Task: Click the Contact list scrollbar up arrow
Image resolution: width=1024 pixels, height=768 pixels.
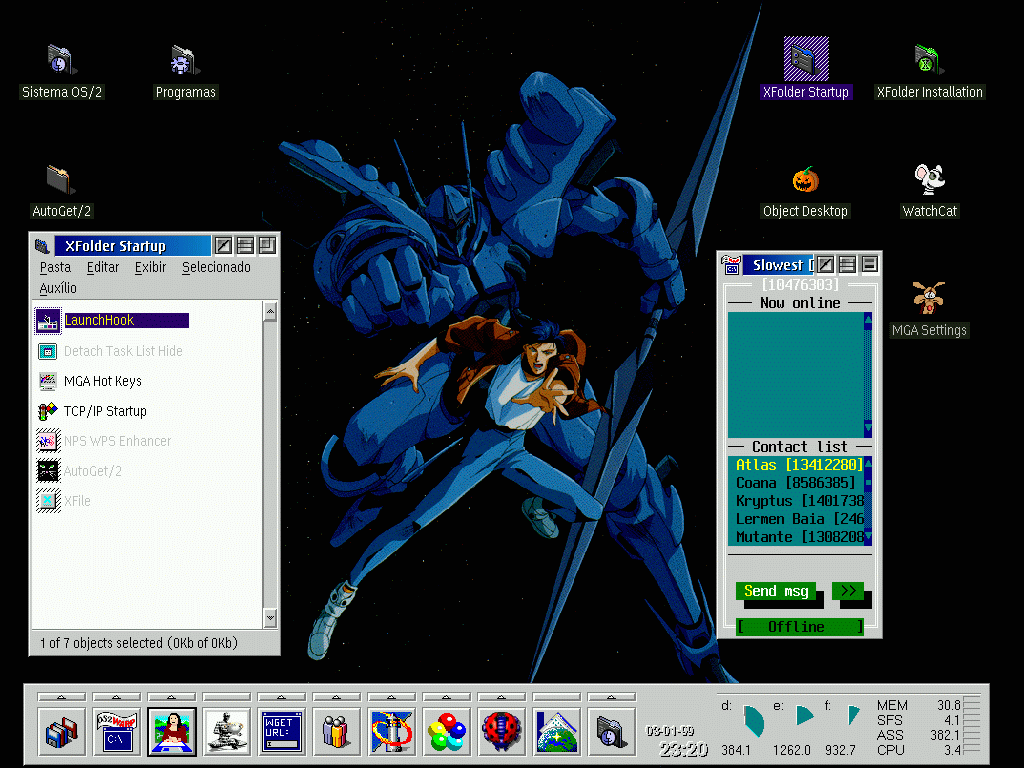Action: tap(868, 464)
